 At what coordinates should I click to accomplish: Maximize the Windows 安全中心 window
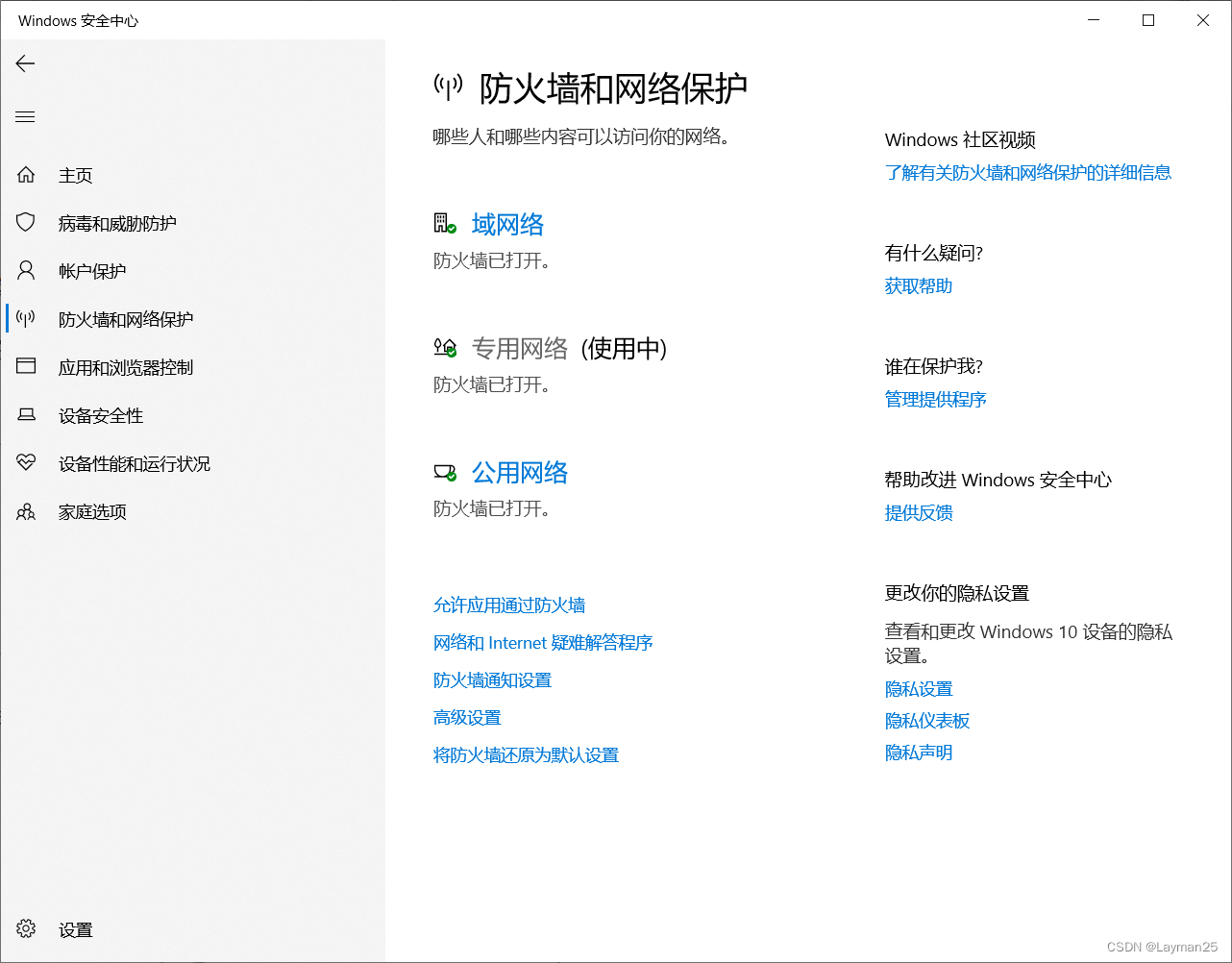click(x=1148, y=20)
